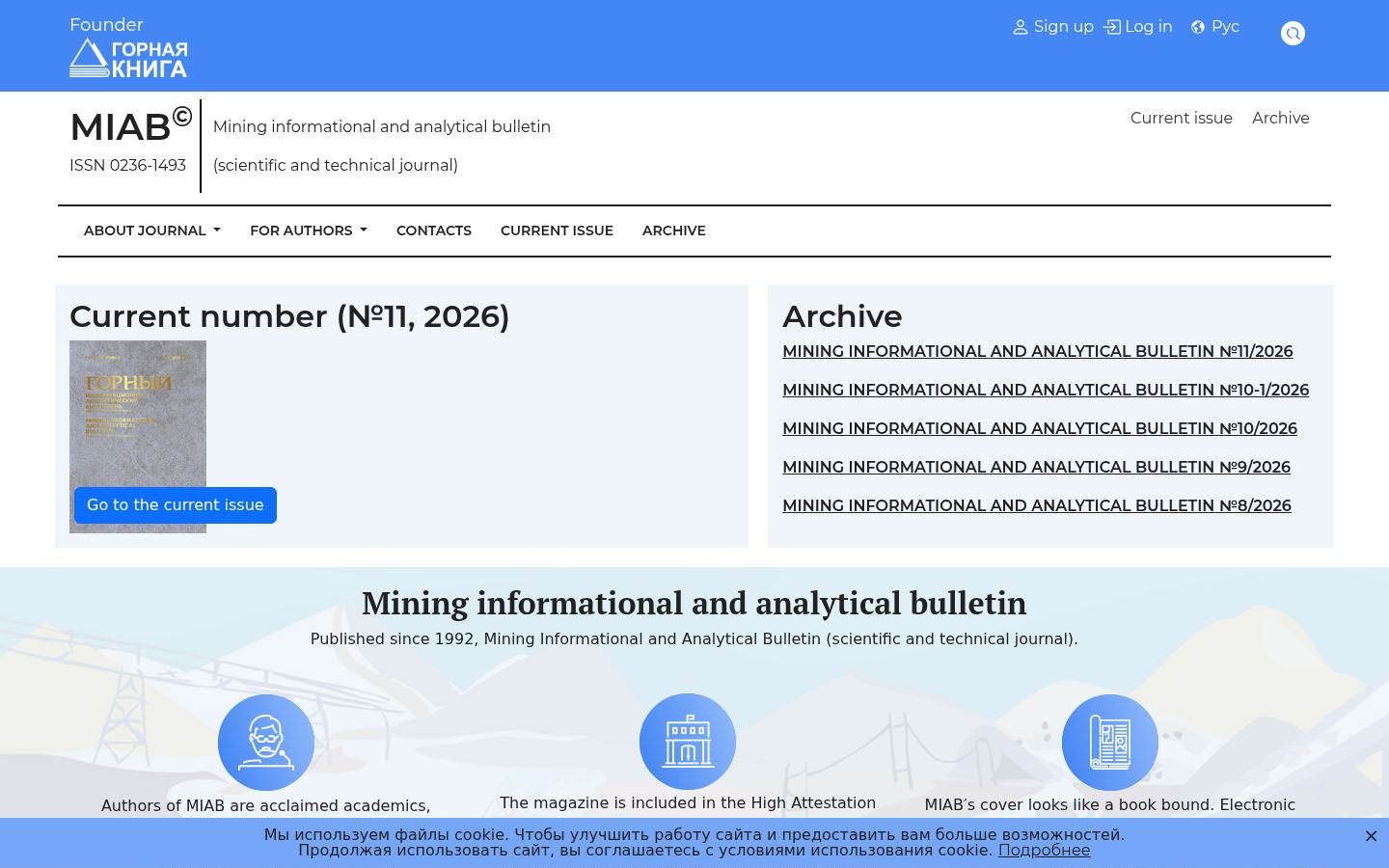Screen dimensions: 1389x868
Task: Open archive link for bulletin №8/2026
Action: [x=1037, y=505]
